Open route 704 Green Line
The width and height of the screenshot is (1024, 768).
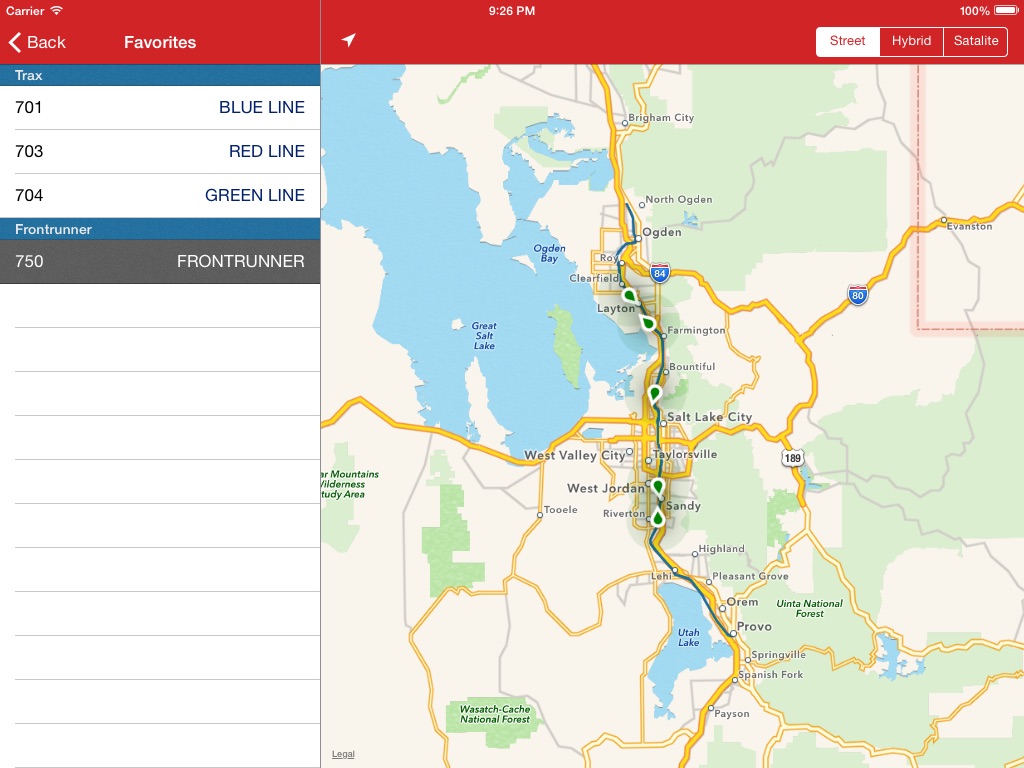pos(160,196)
